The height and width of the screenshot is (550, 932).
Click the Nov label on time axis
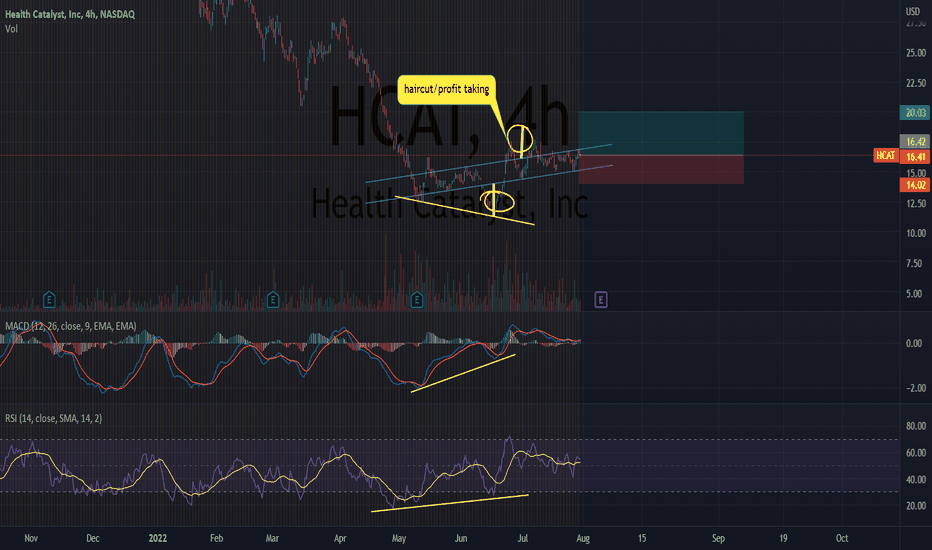31,538
